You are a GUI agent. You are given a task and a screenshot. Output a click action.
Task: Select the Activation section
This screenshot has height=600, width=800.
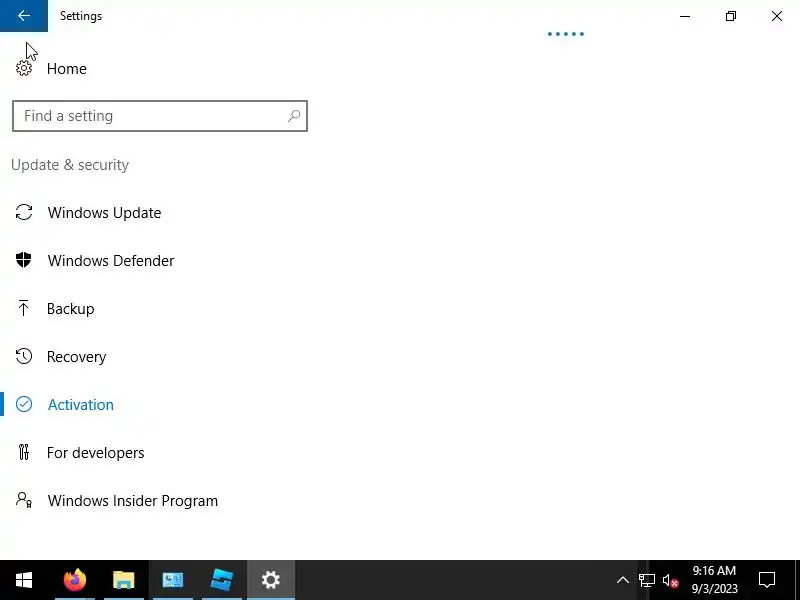point(81,405)
